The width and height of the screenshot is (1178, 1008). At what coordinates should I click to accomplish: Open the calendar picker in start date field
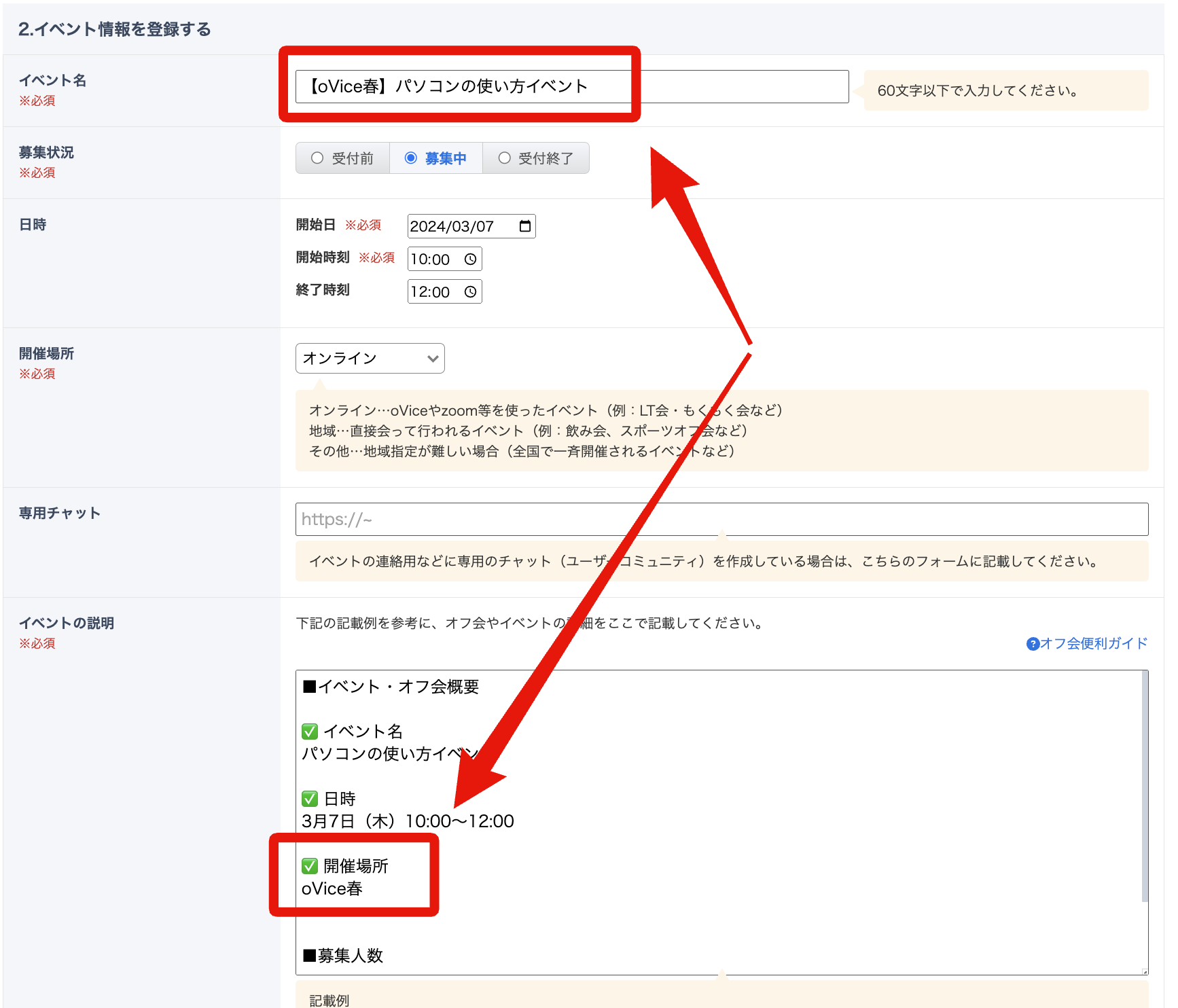pos(524,226)
